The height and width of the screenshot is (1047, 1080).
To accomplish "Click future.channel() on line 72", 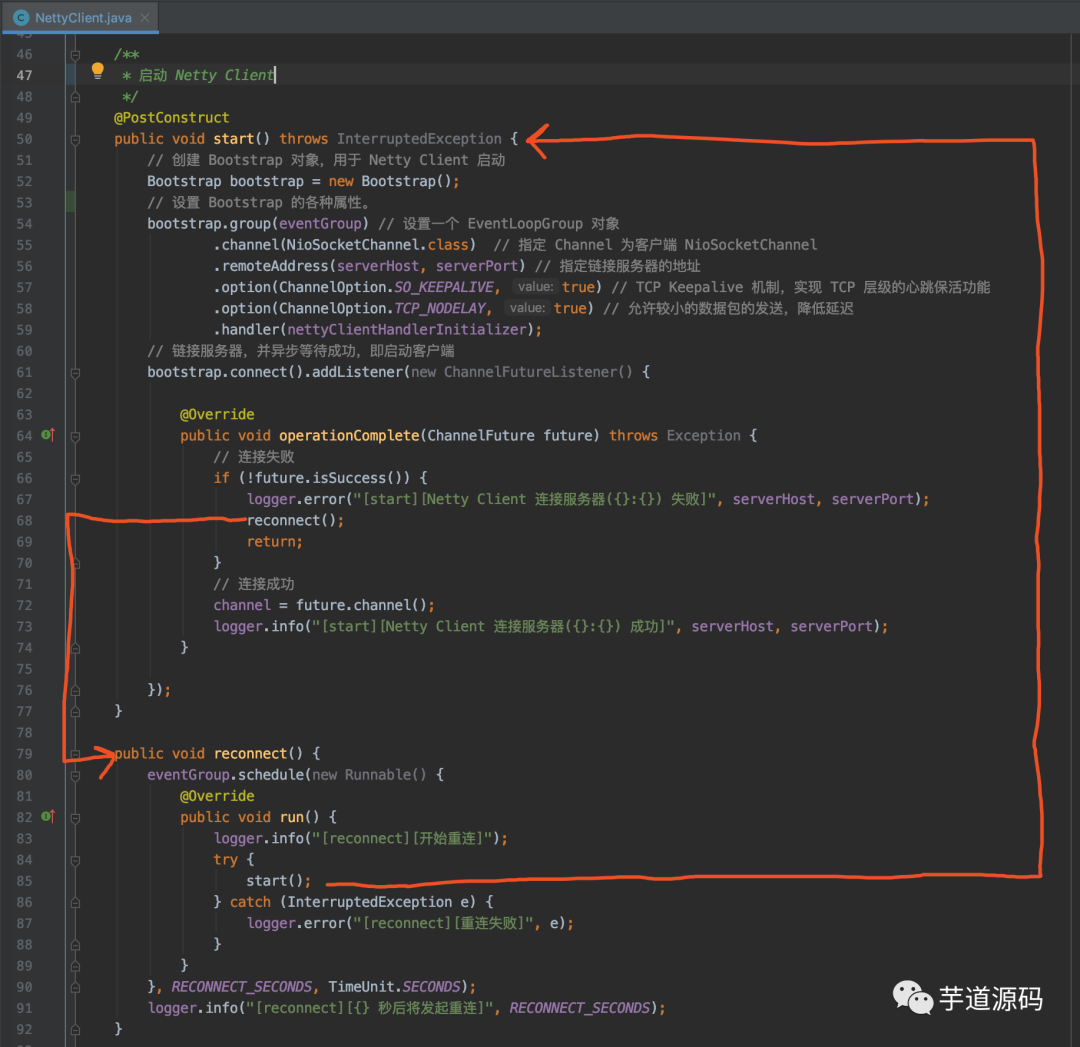I will [361, 605].
